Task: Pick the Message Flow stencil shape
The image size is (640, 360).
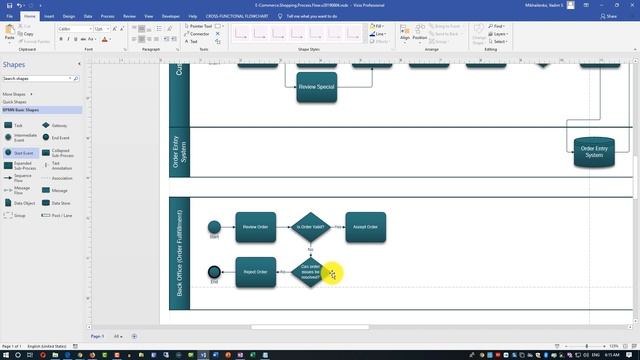Action: pyautogui.click(x=17, y=190)
